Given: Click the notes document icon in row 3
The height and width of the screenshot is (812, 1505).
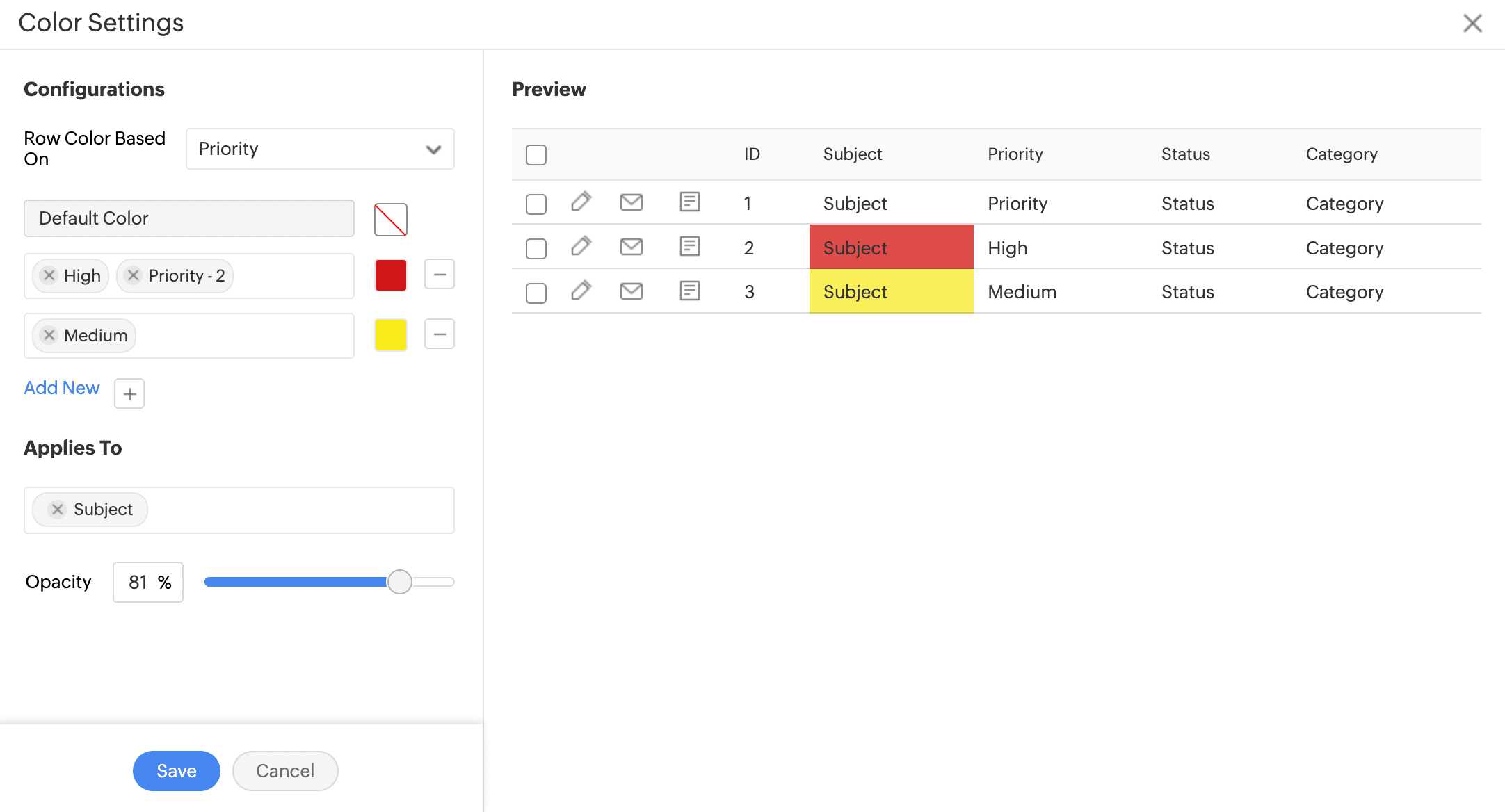Looking at the screenshot, I should (x=689, y=291).
